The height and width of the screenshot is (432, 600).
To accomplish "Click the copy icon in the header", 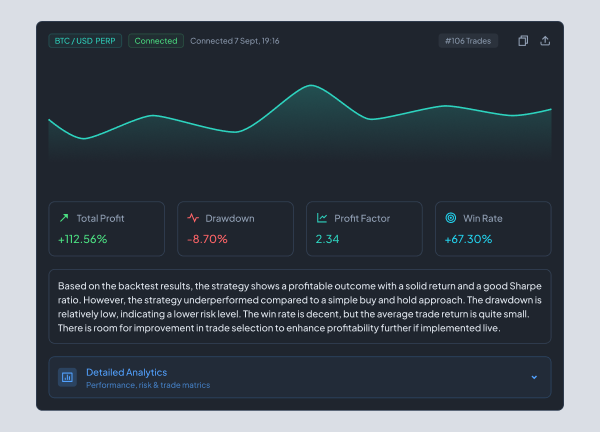I will pyautogui.click(x=523, y=41).
